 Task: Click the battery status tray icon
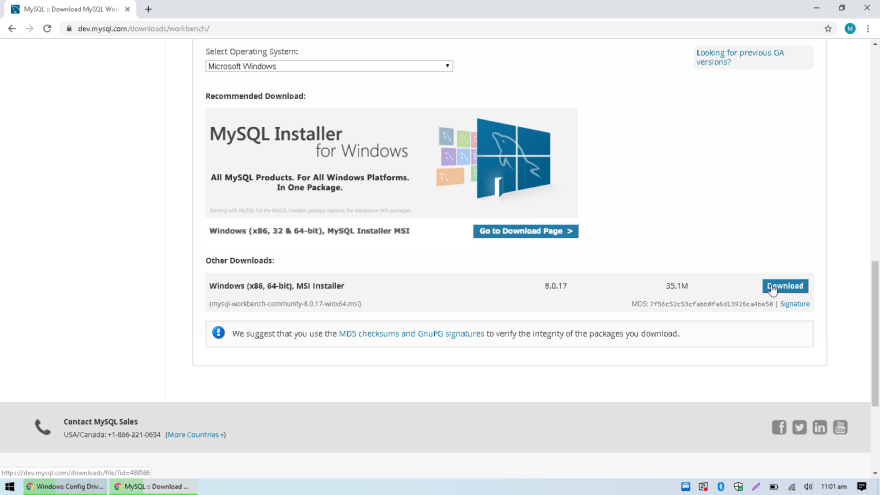click(773, 487)
